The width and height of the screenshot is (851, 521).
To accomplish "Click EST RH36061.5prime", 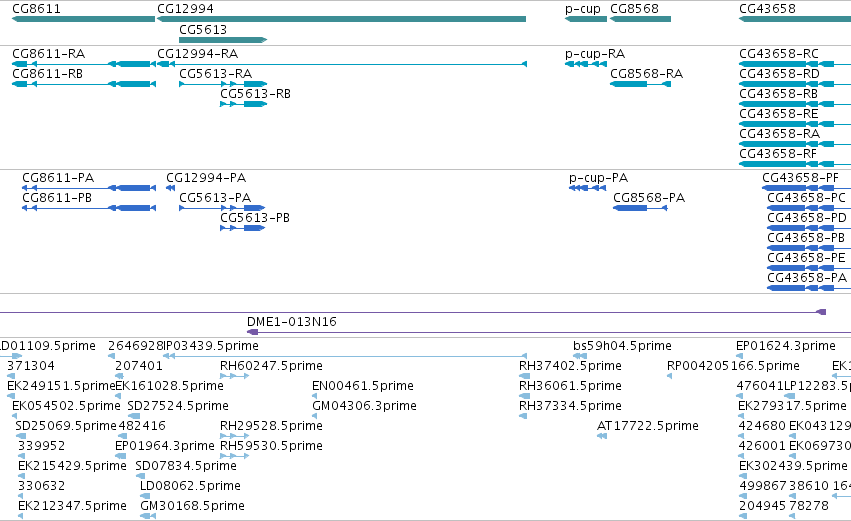I will click(524, 396).
